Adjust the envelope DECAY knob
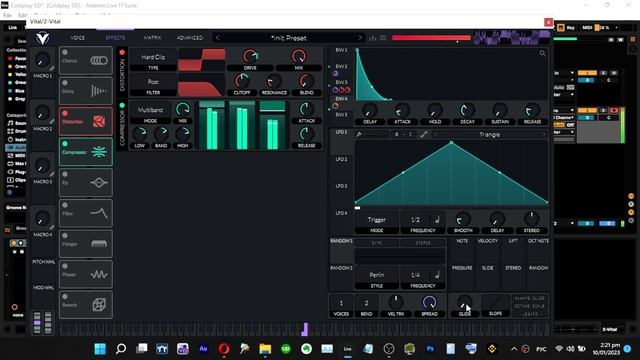Image resolution: width=640 pixels, height=360 pixels. [467, 110]
